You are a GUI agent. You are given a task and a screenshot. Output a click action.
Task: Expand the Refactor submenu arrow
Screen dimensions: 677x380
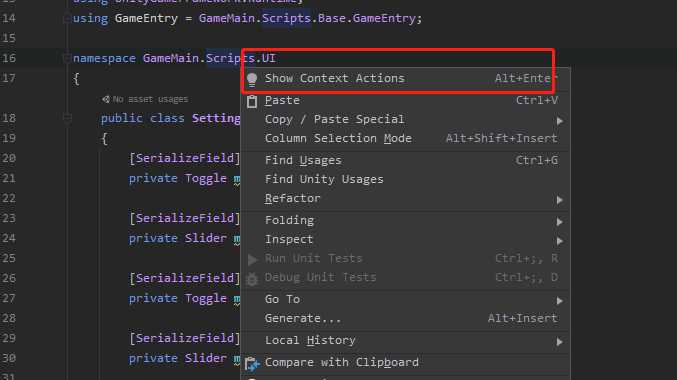tap(560, 200)
